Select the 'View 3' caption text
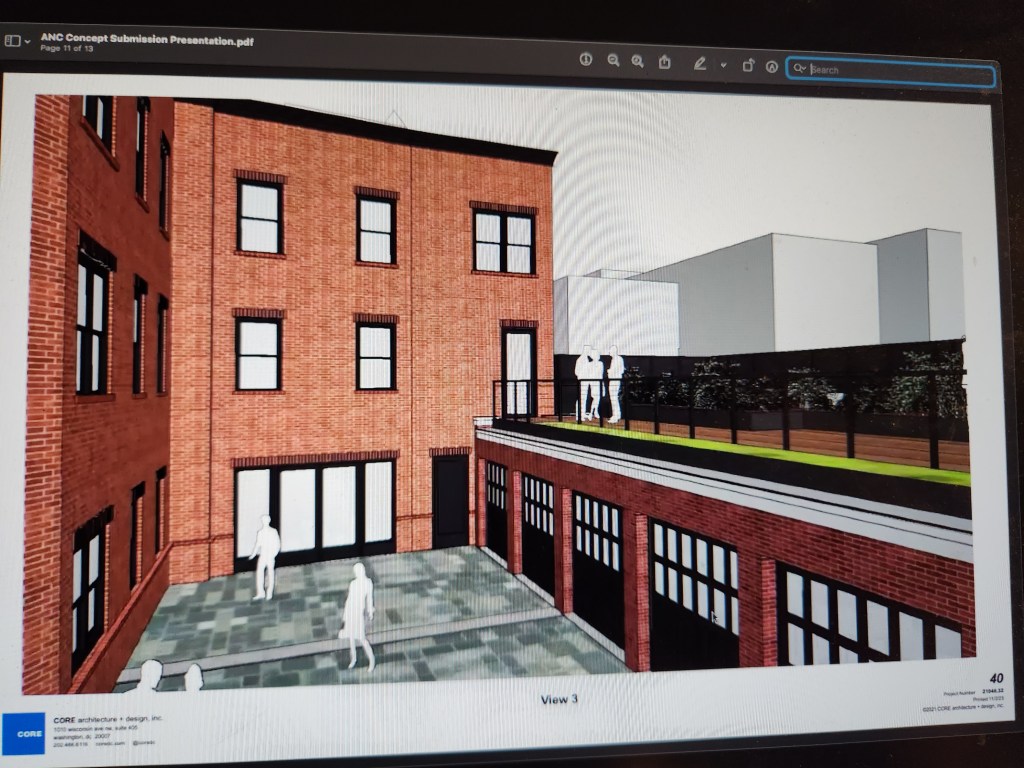Image resolution: width=1024 pixels, height=768 pixels. pos(559,699)
